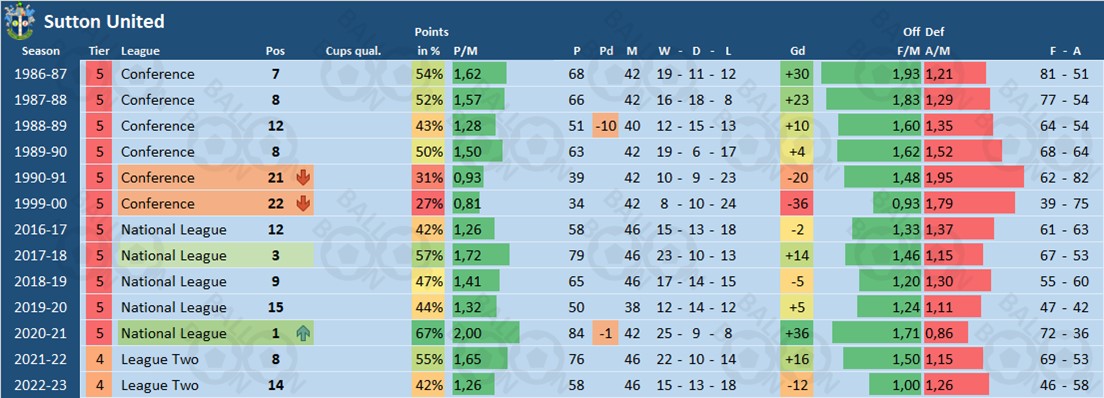Click the 2,00 points per match bar
Screen dimensions: 1104x398
pos(486,334)
